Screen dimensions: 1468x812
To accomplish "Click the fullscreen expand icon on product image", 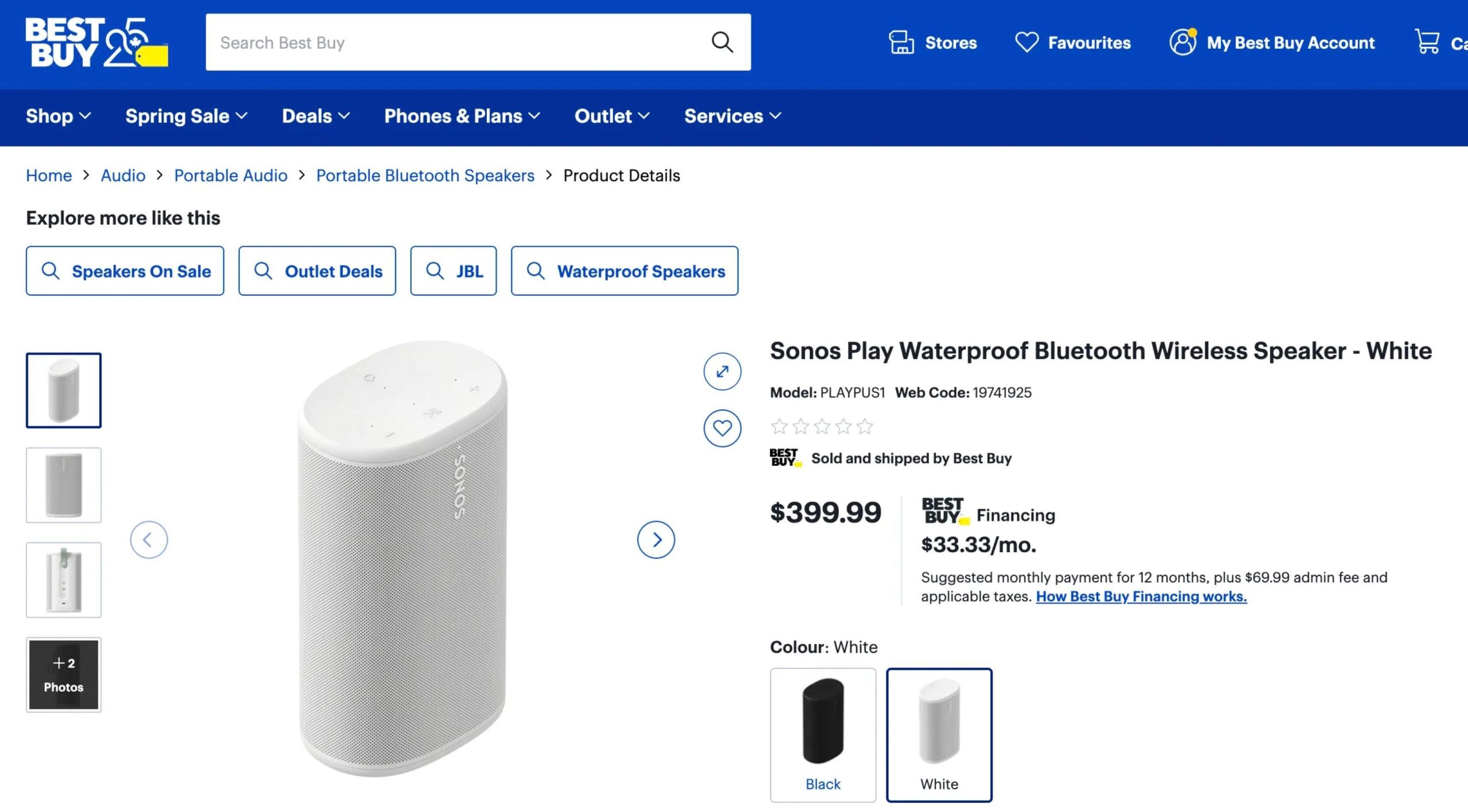I will point(723,372).
